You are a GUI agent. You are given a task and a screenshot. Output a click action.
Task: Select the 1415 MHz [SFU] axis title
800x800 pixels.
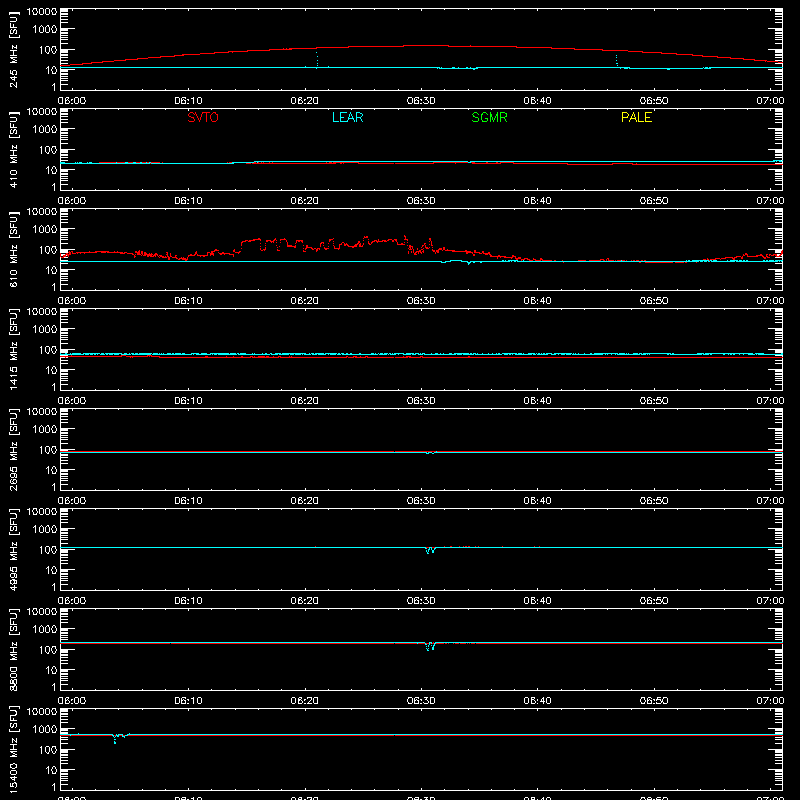[13, 349]
